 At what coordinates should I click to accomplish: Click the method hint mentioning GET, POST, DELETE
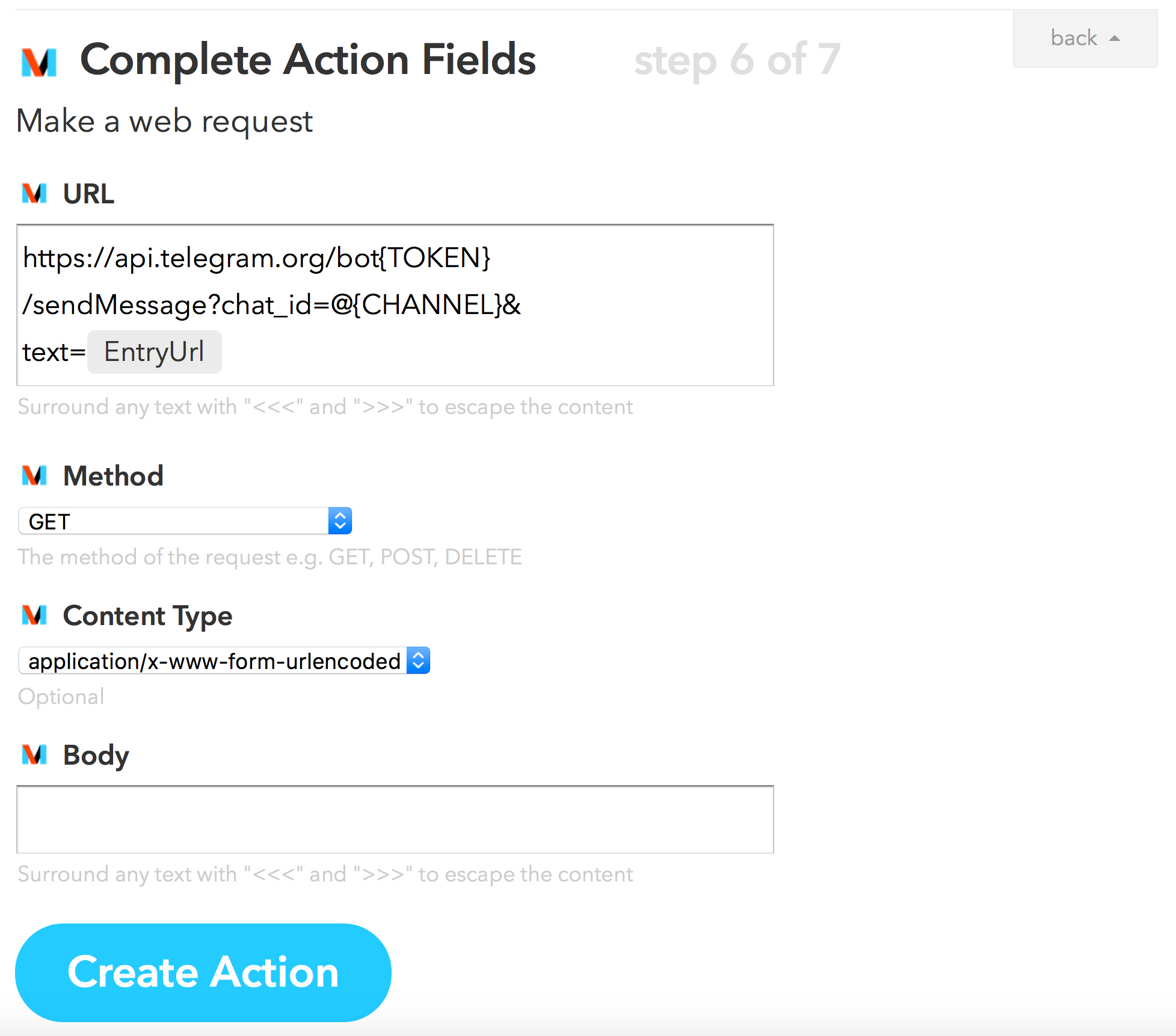tap(269, 557)
